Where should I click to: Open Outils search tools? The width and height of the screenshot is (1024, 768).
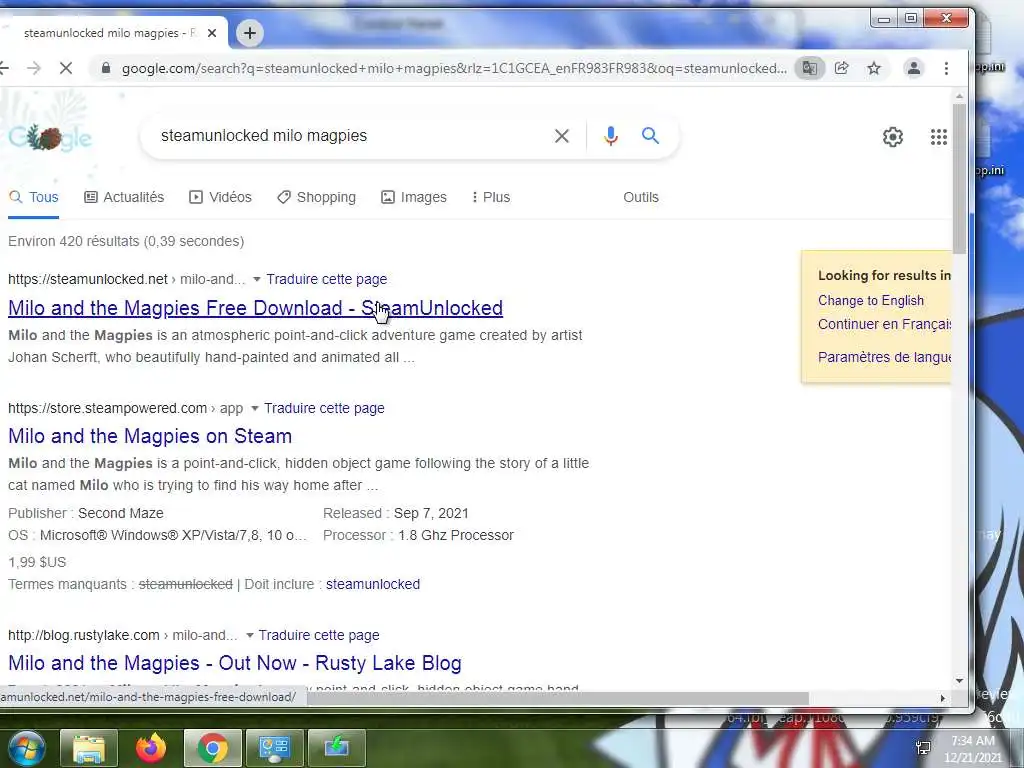click(x=641, y=197)
